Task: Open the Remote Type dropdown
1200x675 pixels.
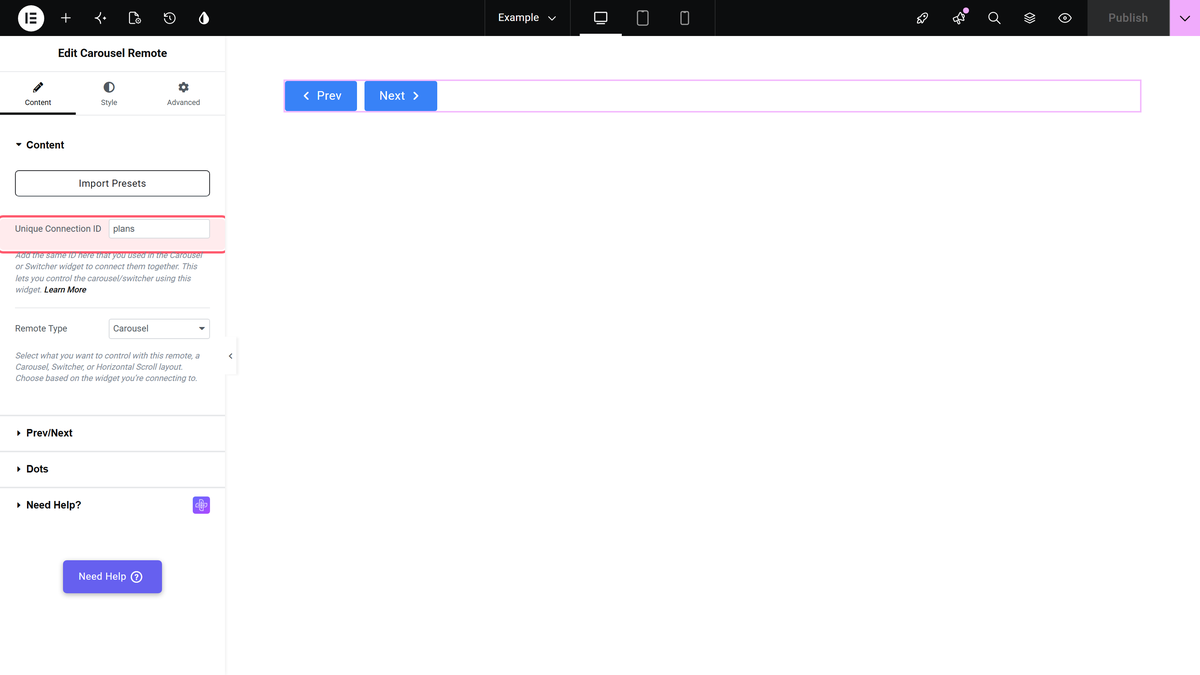Action: (x=159, y=328)
